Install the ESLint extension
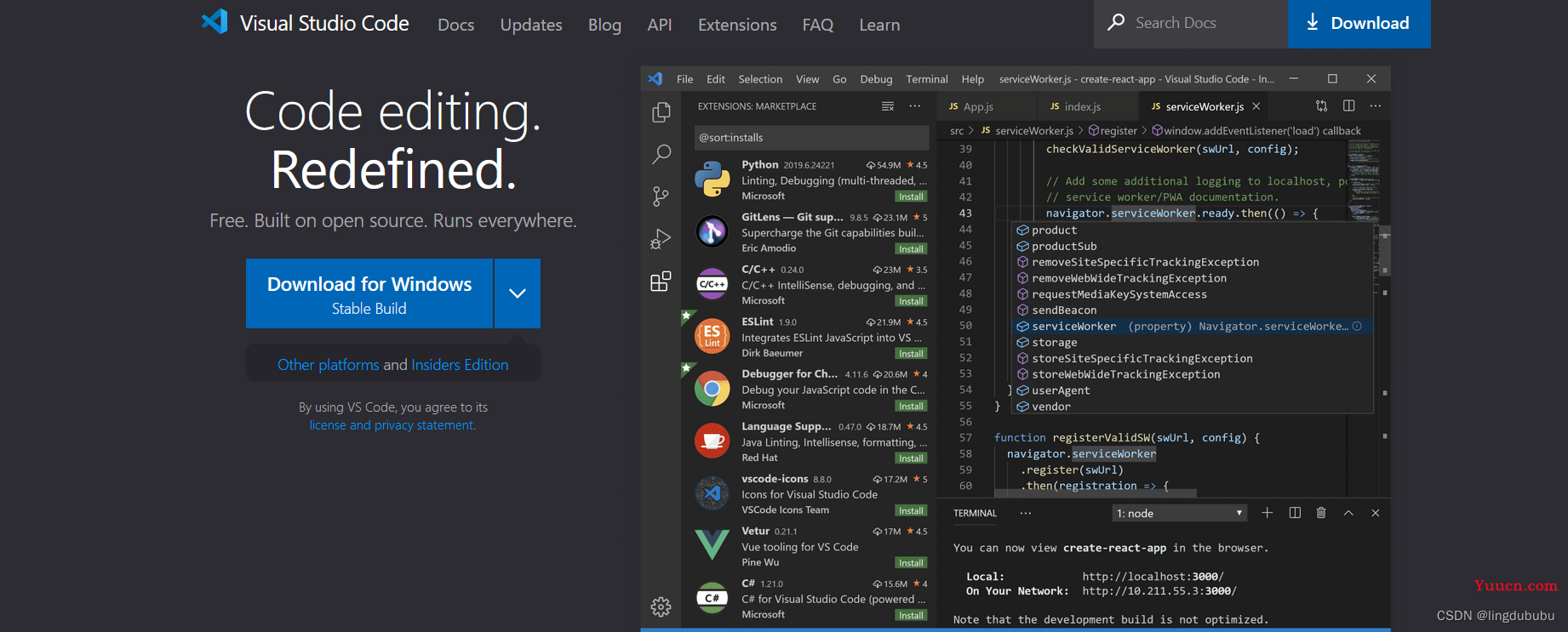 click(911, 354)
